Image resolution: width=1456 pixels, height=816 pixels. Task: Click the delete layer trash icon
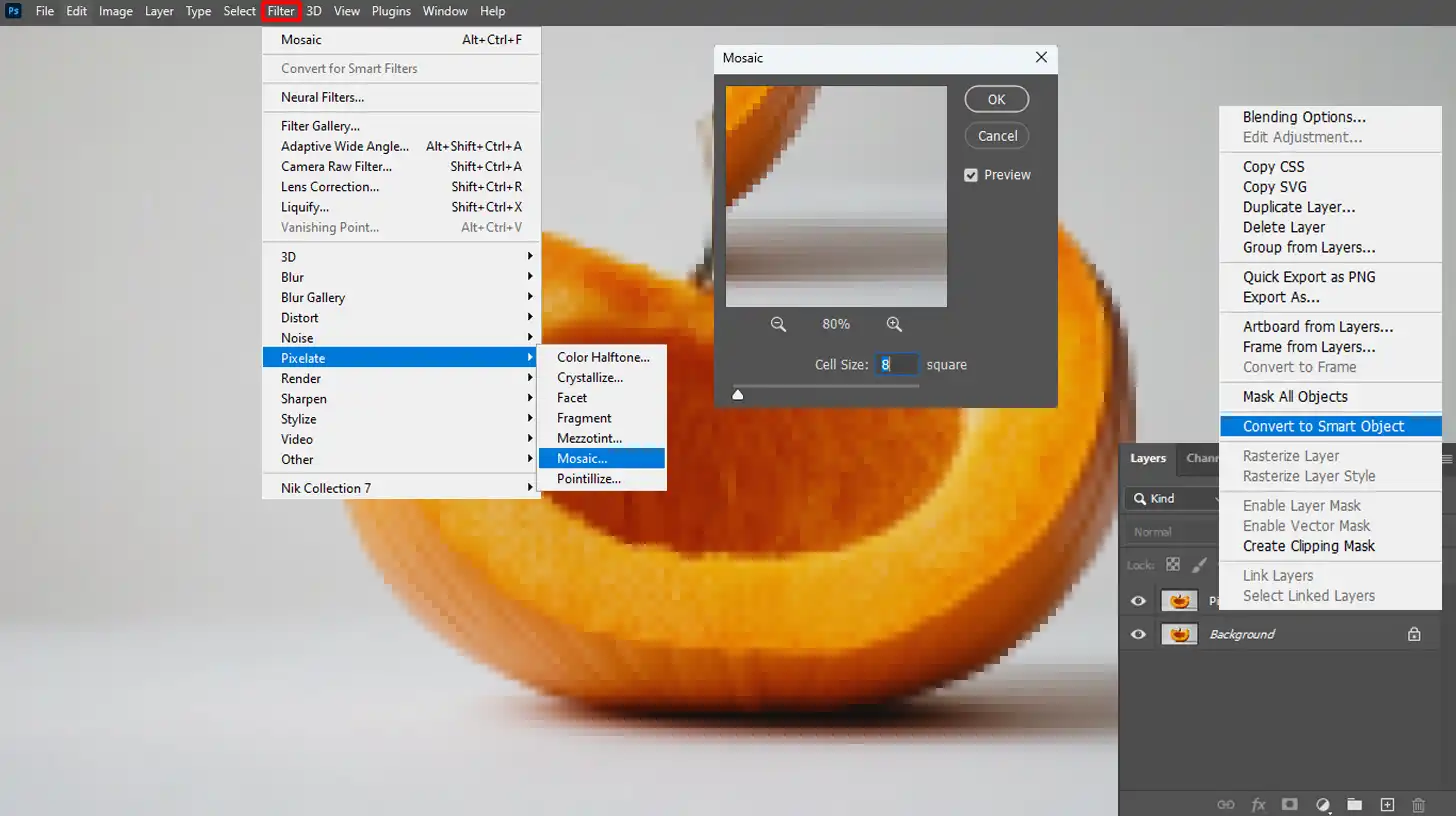1418,804
